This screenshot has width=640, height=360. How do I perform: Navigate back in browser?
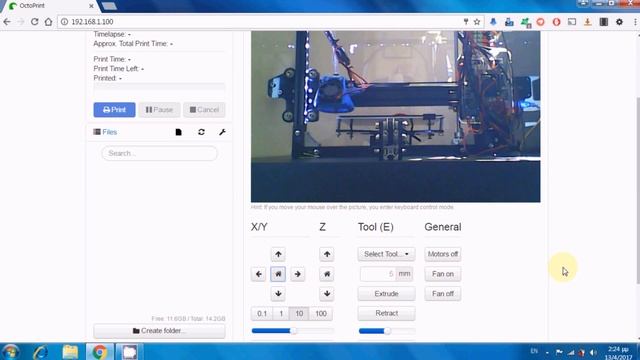click(x=7, y=22)
